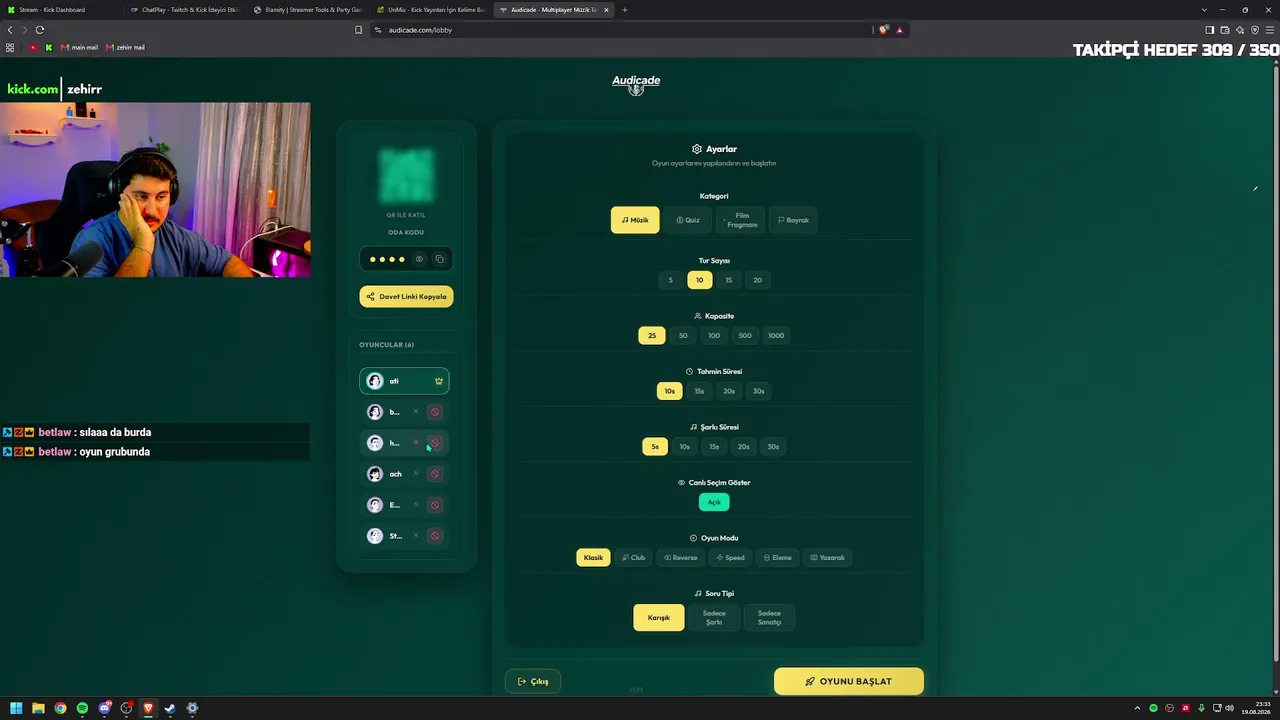Ban the player named 'ach'
Screen dimensions: 1280x720
pyautogui.click(x=435, y=474)
